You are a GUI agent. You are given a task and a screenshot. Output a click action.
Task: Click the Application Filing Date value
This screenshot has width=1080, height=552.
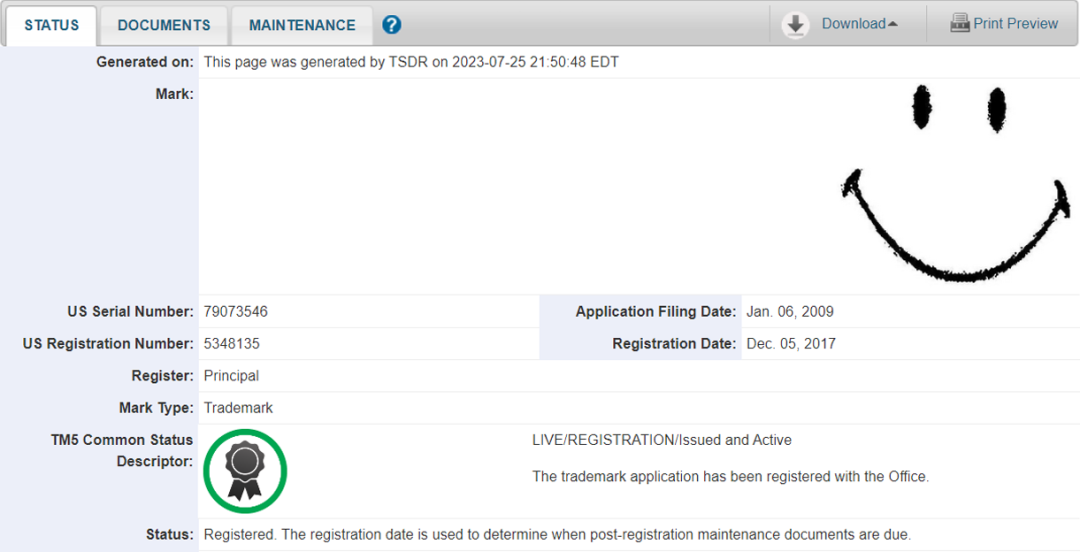789,311
